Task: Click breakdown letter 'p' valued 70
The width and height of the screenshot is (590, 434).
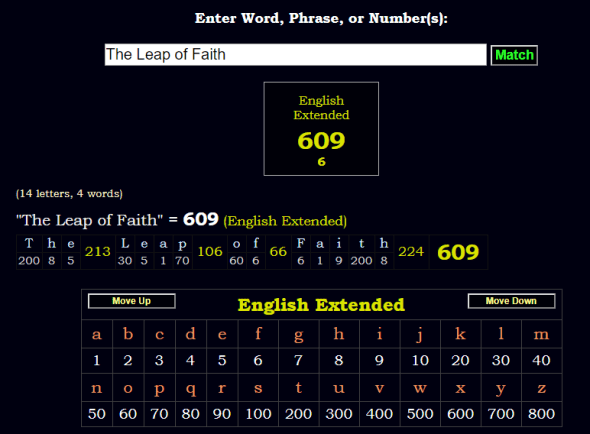Action: [182, 245]
